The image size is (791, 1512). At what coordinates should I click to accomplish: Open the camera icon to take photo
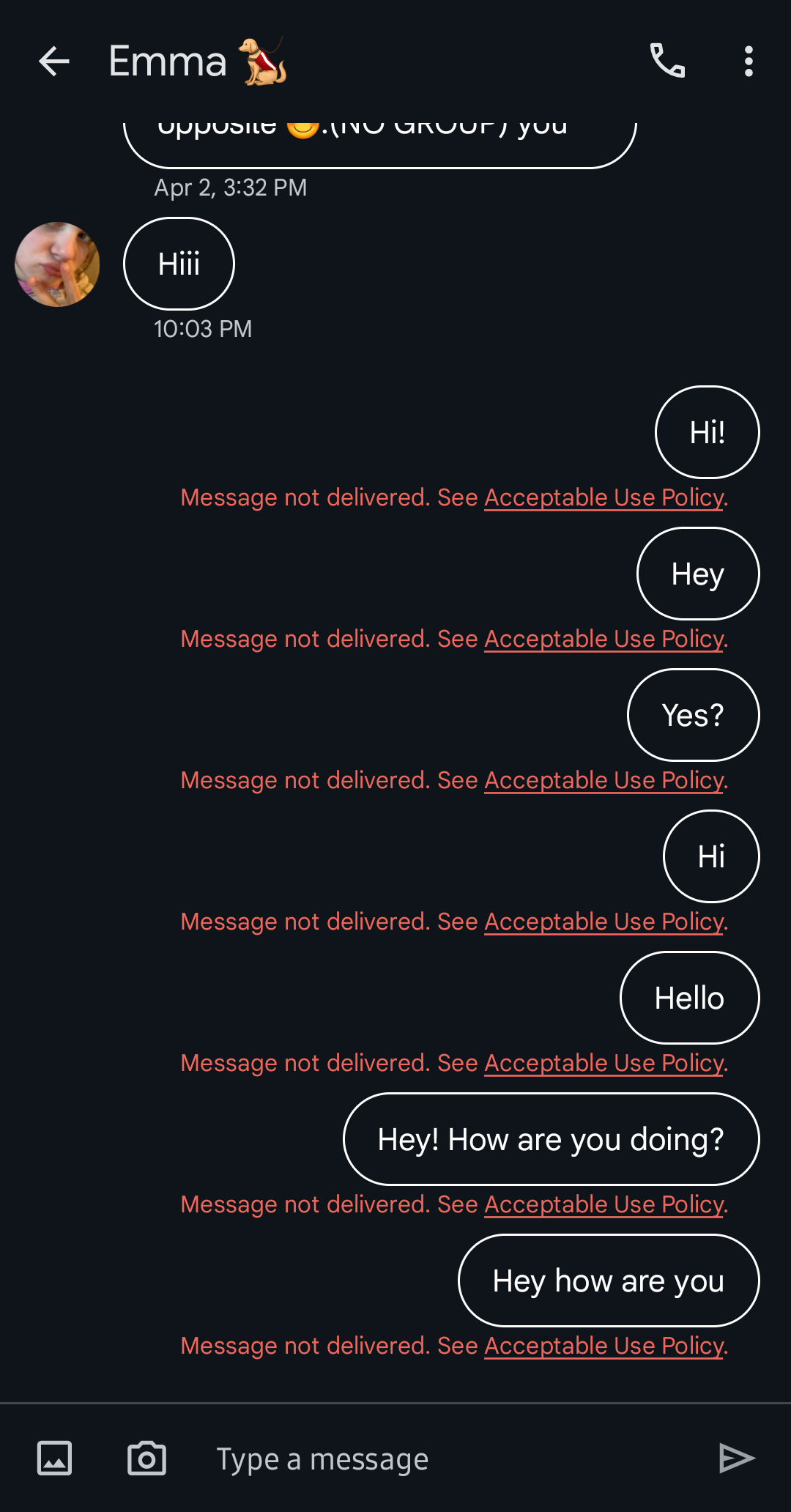(x=146, y=1458)
